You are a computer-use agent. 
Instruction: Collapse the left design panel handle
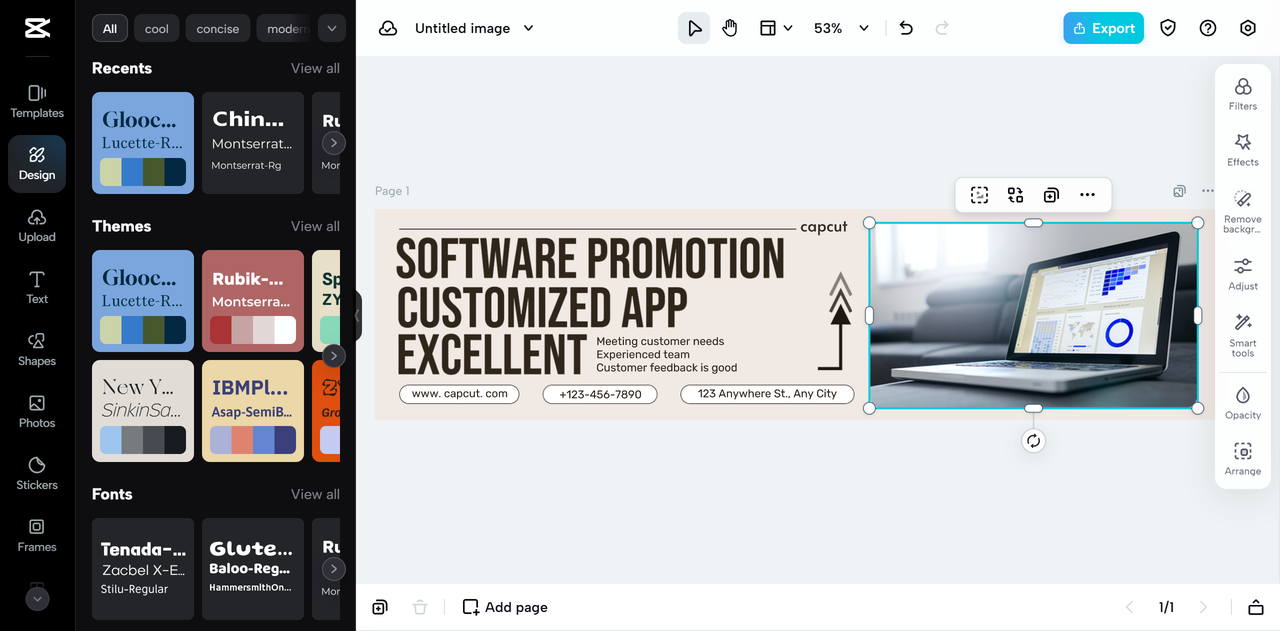[x=358, y=316]
